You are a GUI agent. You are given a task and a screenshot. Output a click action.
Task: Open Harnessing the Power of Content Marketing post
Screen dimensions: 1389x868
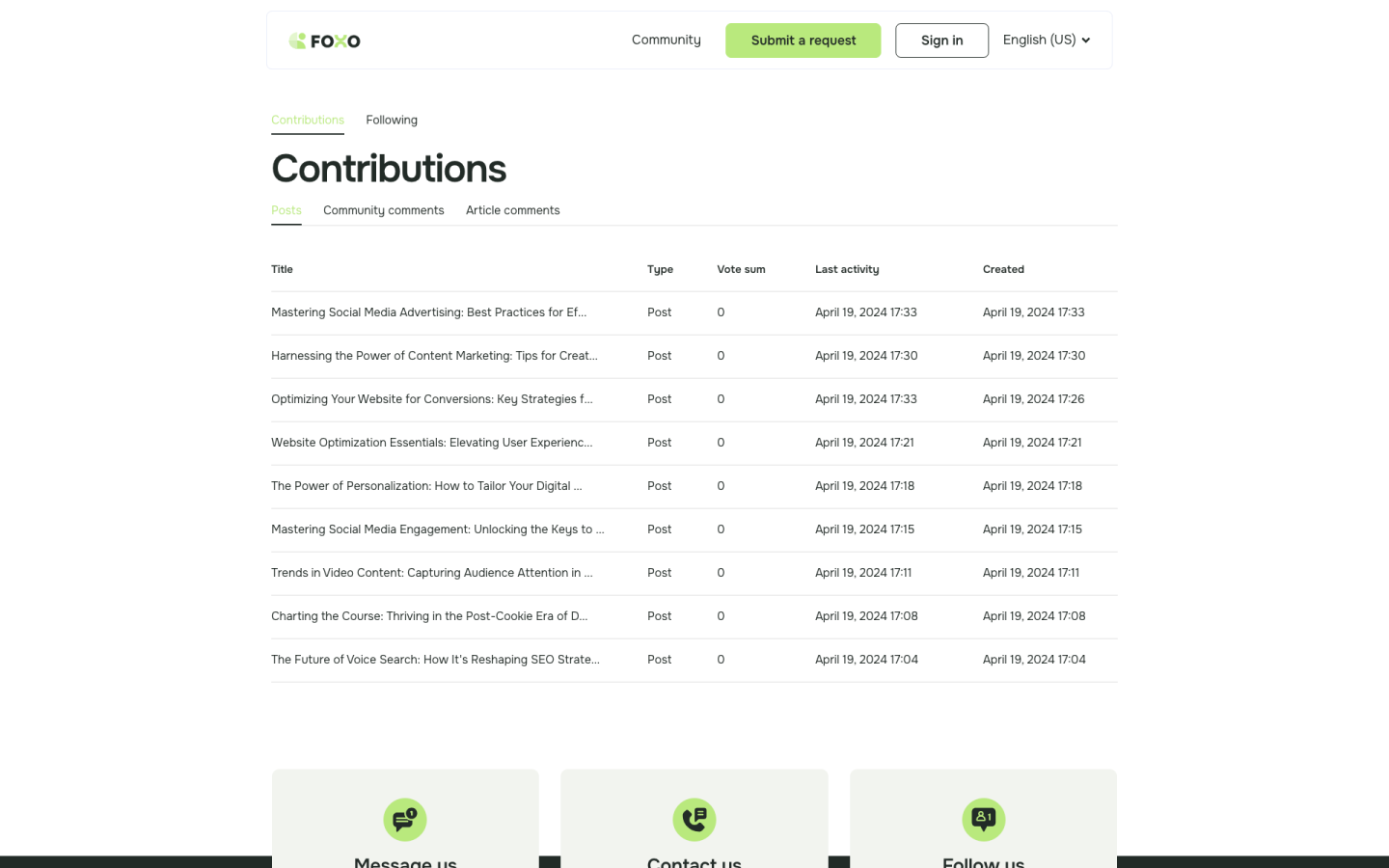tap(434, 356)
